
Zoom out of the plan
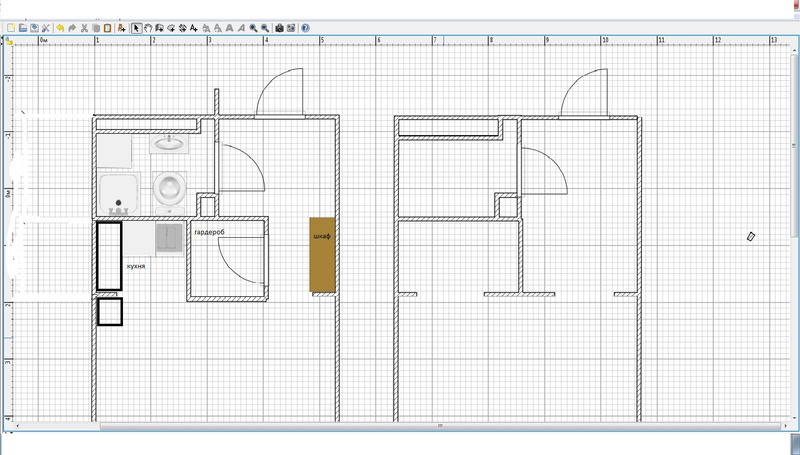click(x=265, y=28)
